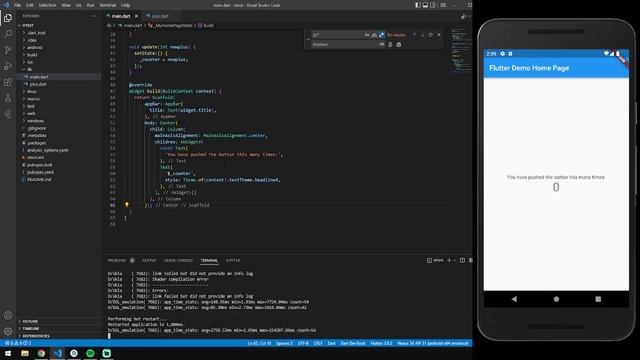Switch to the DEBUG CONSOLE panel tab
The image size is (640, 360).
[178, 260]
